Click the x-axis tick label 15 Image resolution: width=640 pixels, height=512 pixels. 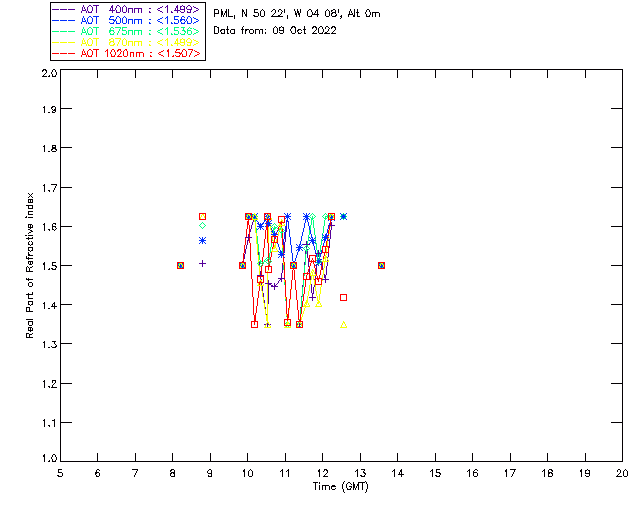435,473
